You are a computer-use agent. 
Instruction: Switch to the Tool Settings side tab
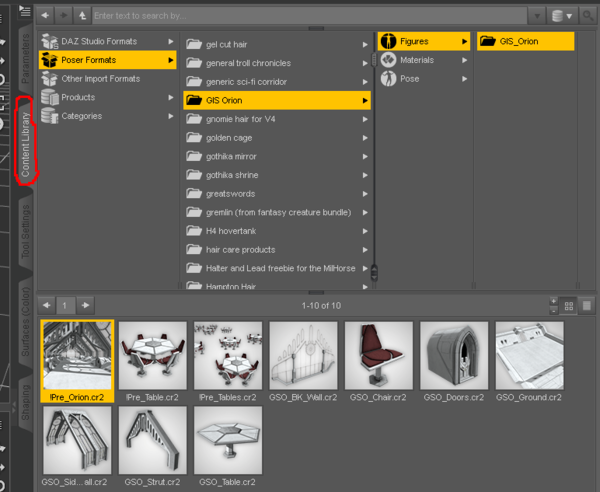[x=25, y=232]
